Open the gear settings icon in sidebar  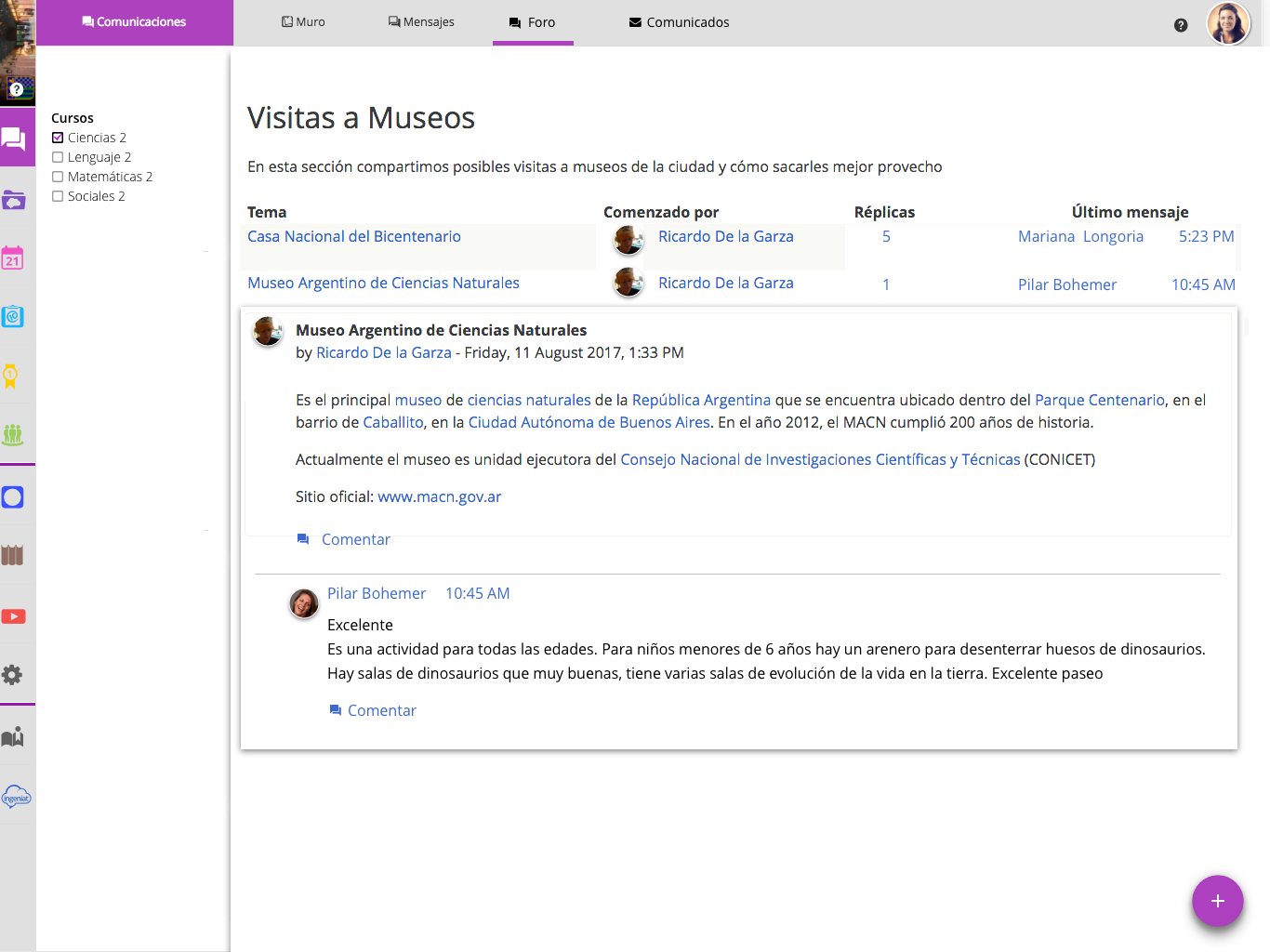(12, 675)
